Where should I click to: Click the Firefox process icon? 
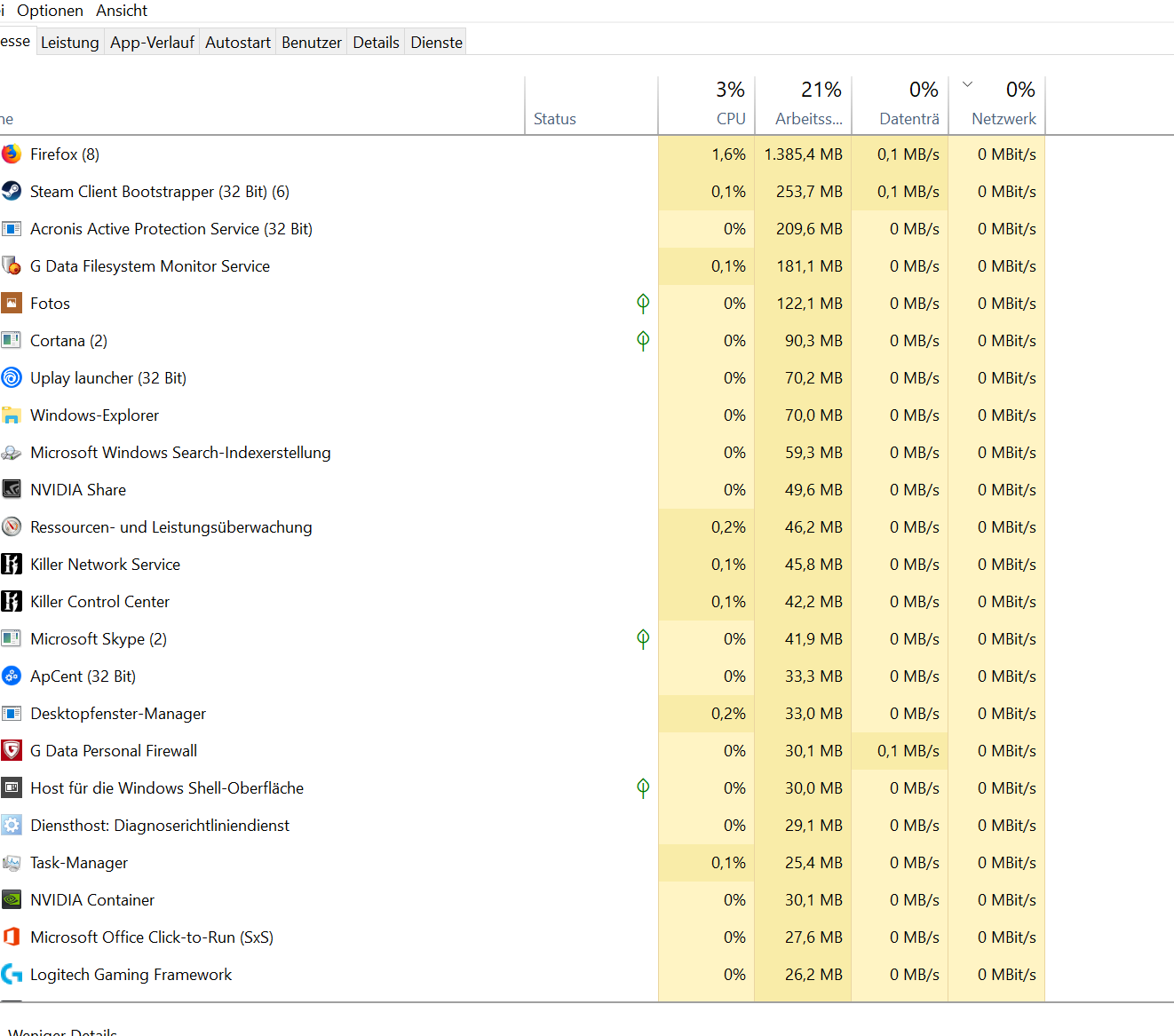pos(12,154)
